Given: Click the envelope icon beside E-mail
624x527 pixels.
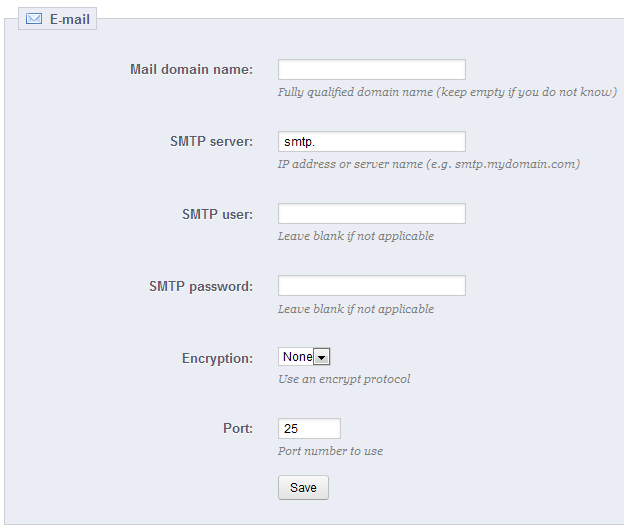Looking at the screenshot, I should point(34,19).
